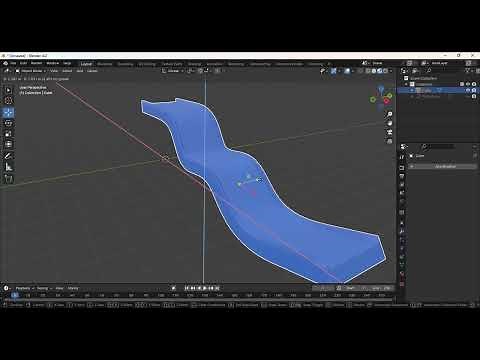Select the Transform tool
480x360 pixels.
coord(8,144)
